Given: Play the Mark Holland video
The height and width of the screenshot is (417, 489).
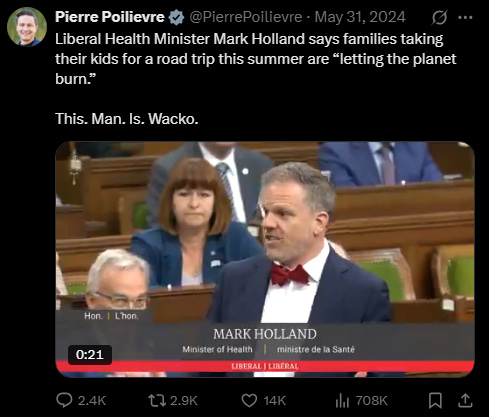Looking at the screenshot, I should pyautogui.click(x=265, y=259).
